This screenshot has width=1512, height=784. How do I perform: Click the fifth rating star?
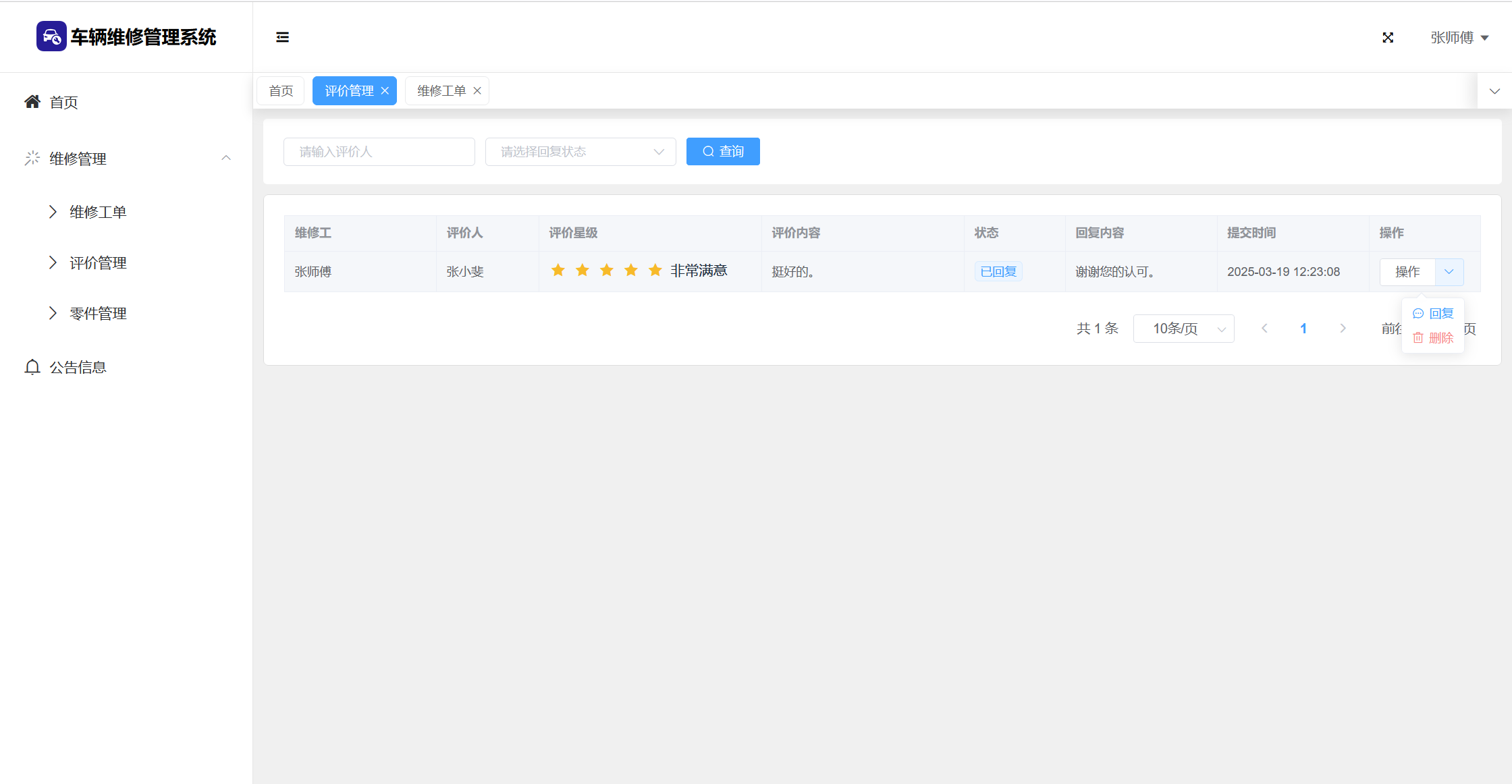click(655, 271)
